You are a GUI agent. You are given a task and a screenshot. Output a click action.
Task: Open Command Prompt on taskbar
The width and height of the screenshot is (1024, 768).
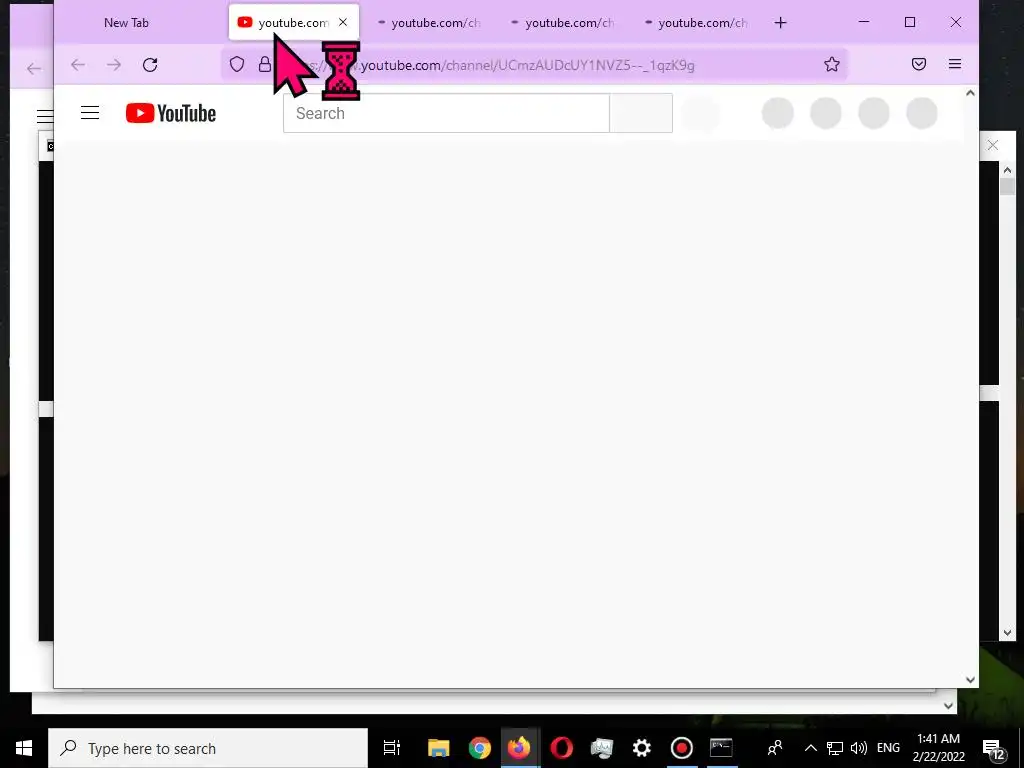coord(722,748)
